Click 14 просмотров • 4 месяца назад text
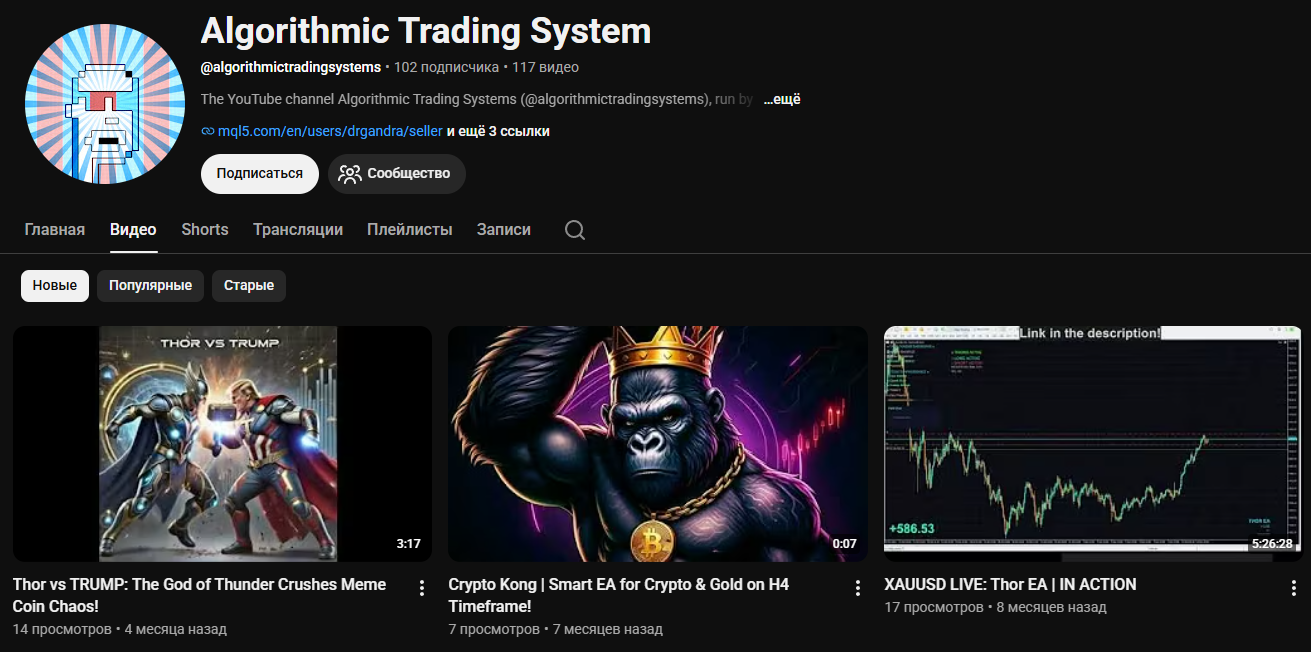This screenshot has width=1311, height=652. (120, 629)
